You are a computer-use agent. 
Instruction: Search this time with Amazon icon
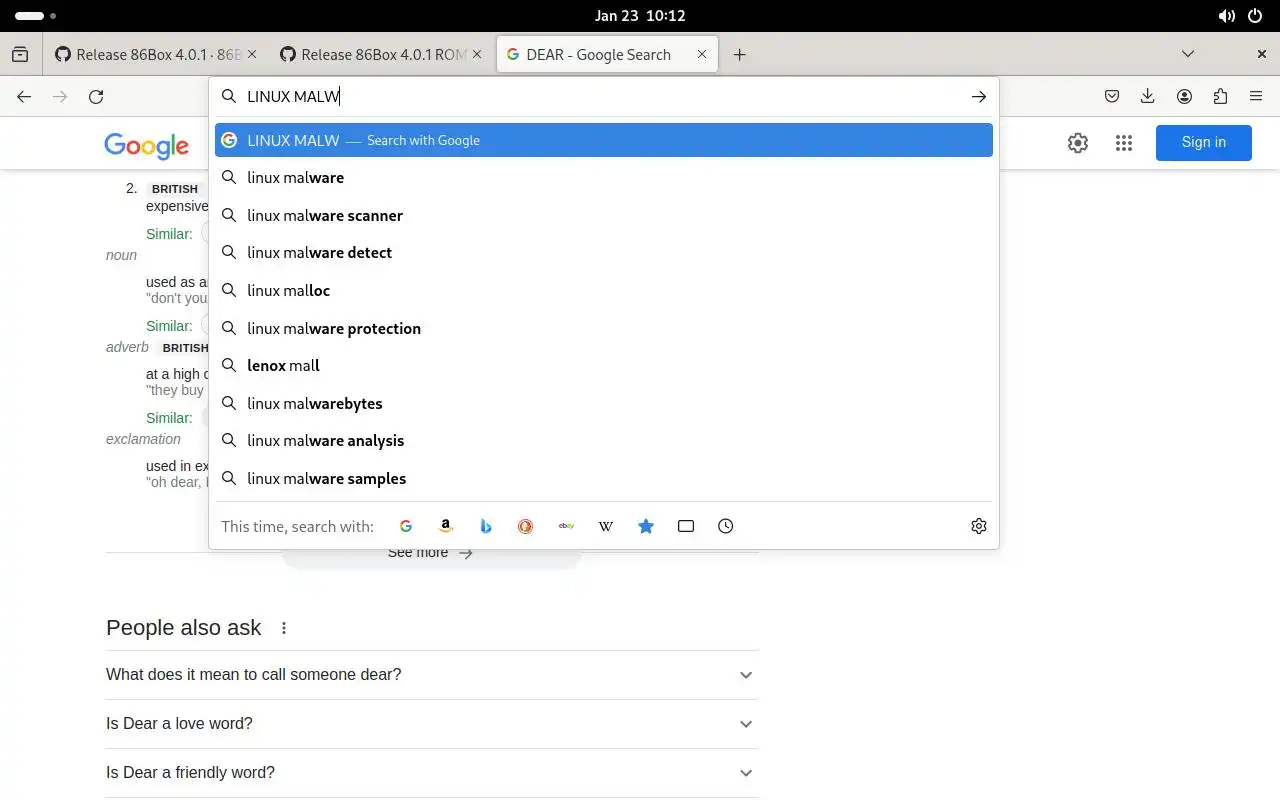click(x=446, y=526)
